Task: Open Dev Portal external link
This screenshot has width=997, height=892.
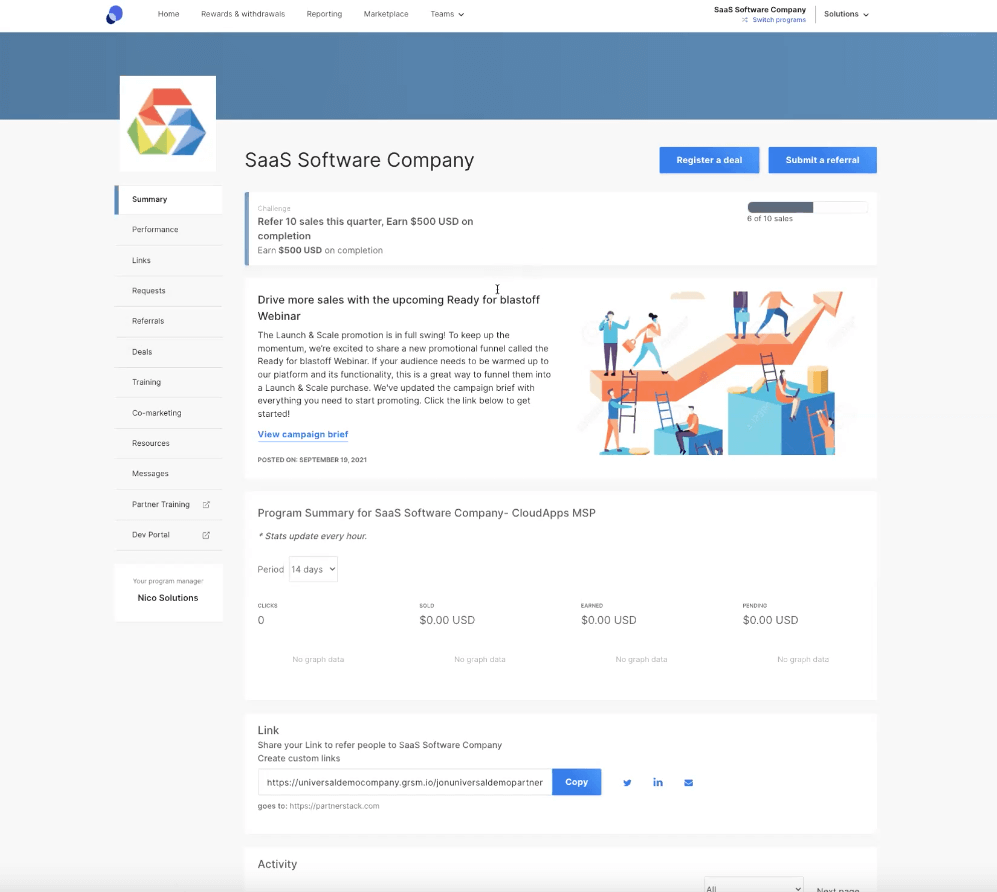Action: tap(168, 535)
